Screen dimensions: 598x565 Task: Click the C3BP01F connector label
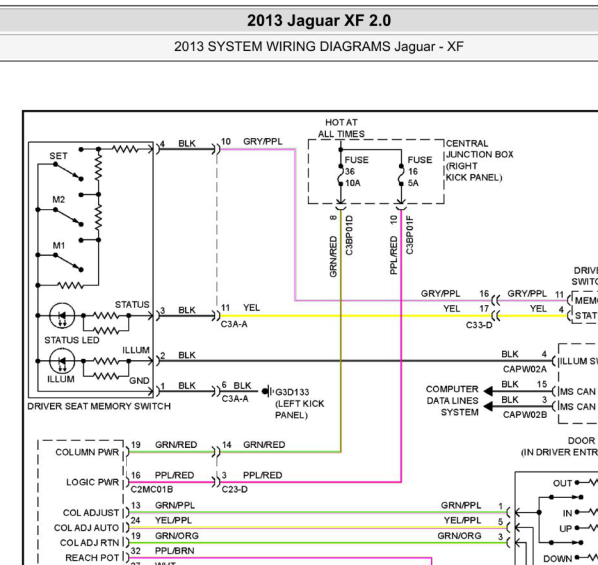[x=409, y=235]
